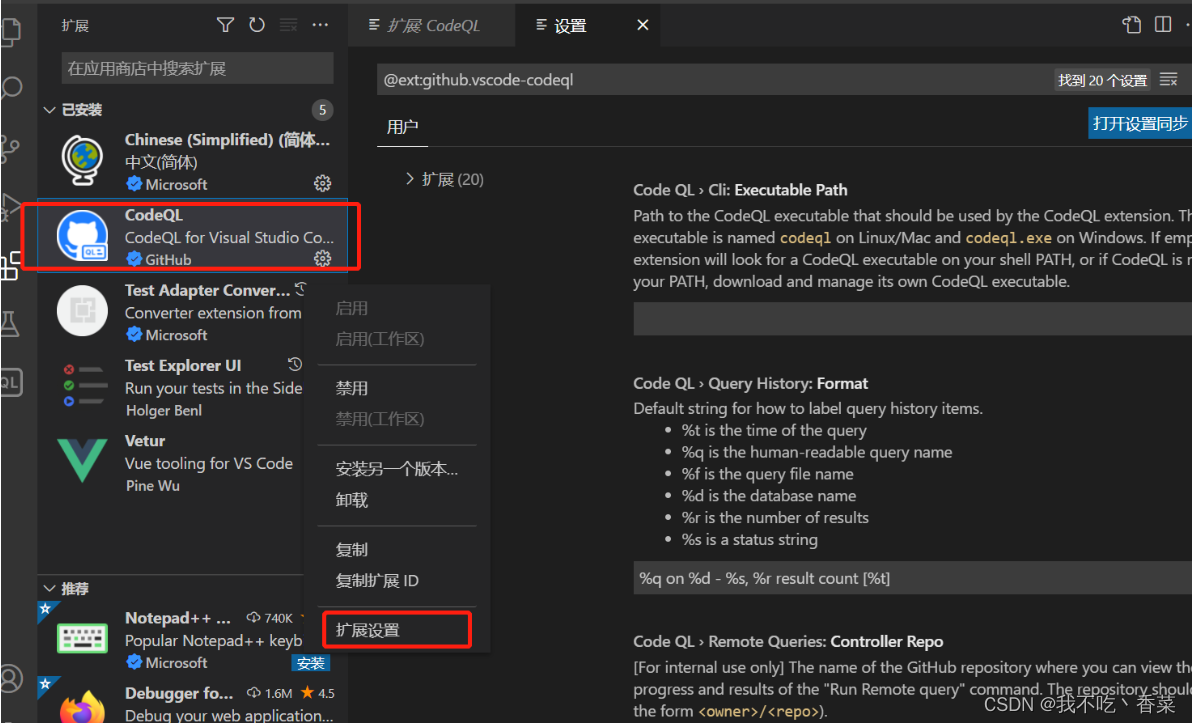Click the extensions marketplace search box
The image size is (1192, 724).
[x=197, y=68]
